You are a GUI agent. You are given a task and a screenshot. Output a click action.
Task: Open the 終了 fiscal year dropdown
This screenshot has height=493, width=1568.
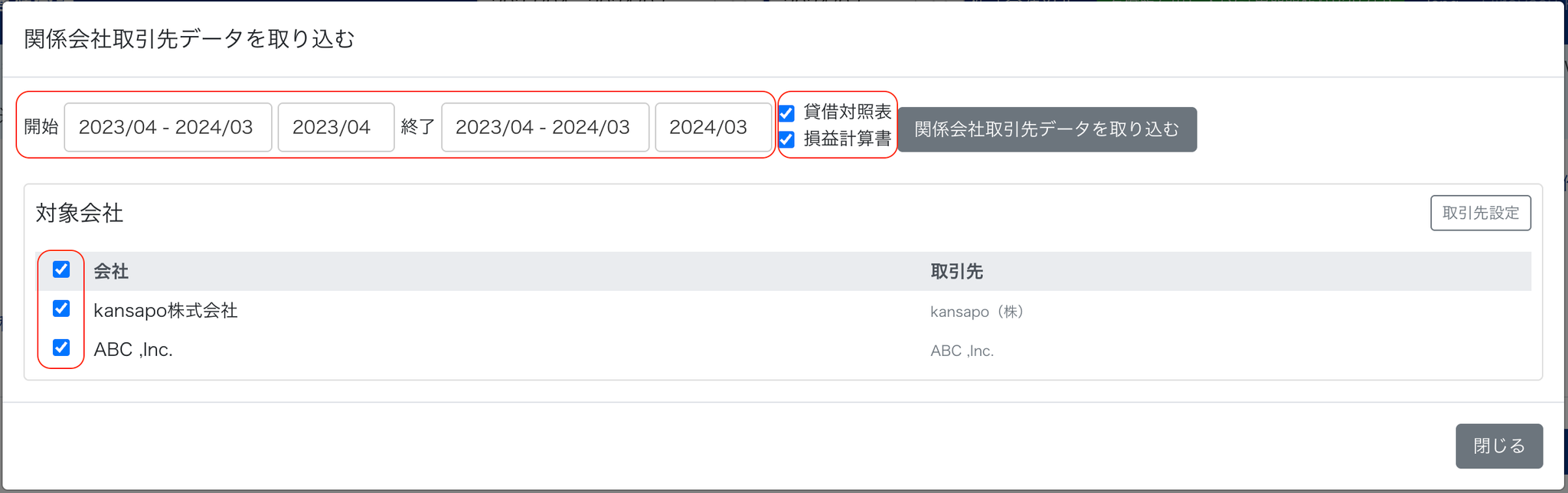[x=545, y=127]
